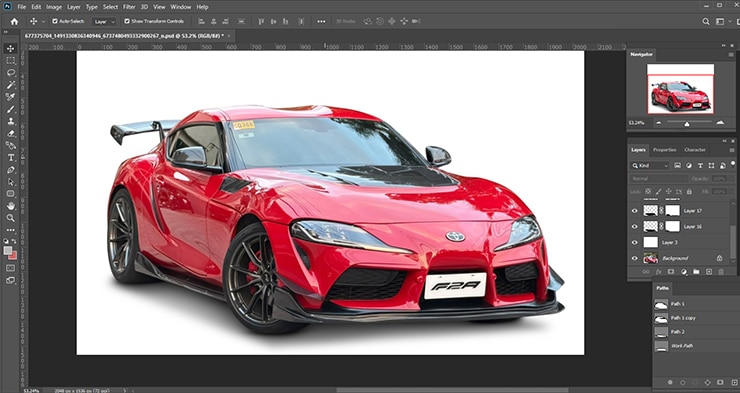Select the Type tool
The image size is (740, 393).
click(10, 158)
